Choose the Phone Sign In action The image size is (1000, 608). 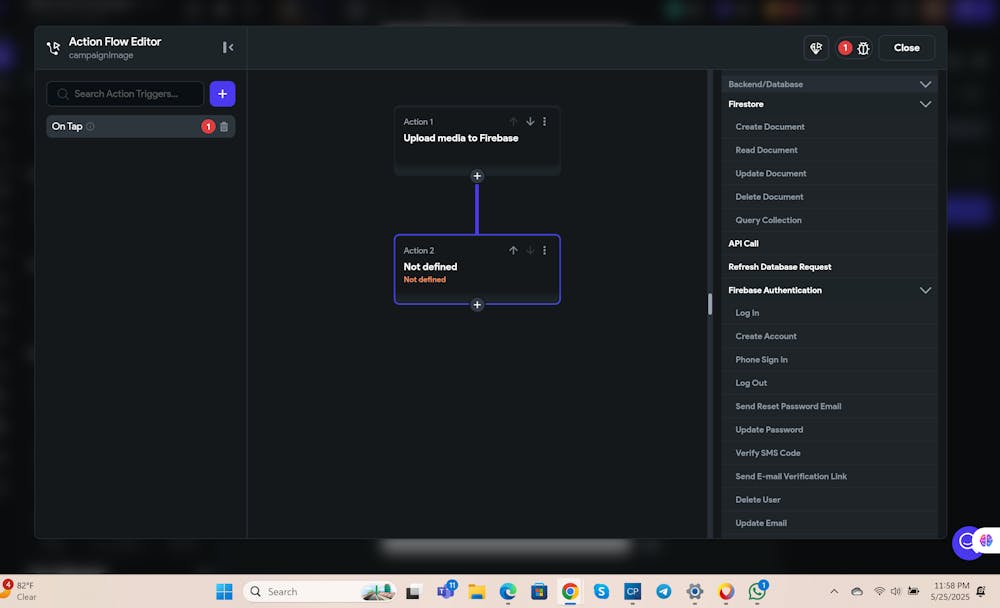tap(830, 360)
